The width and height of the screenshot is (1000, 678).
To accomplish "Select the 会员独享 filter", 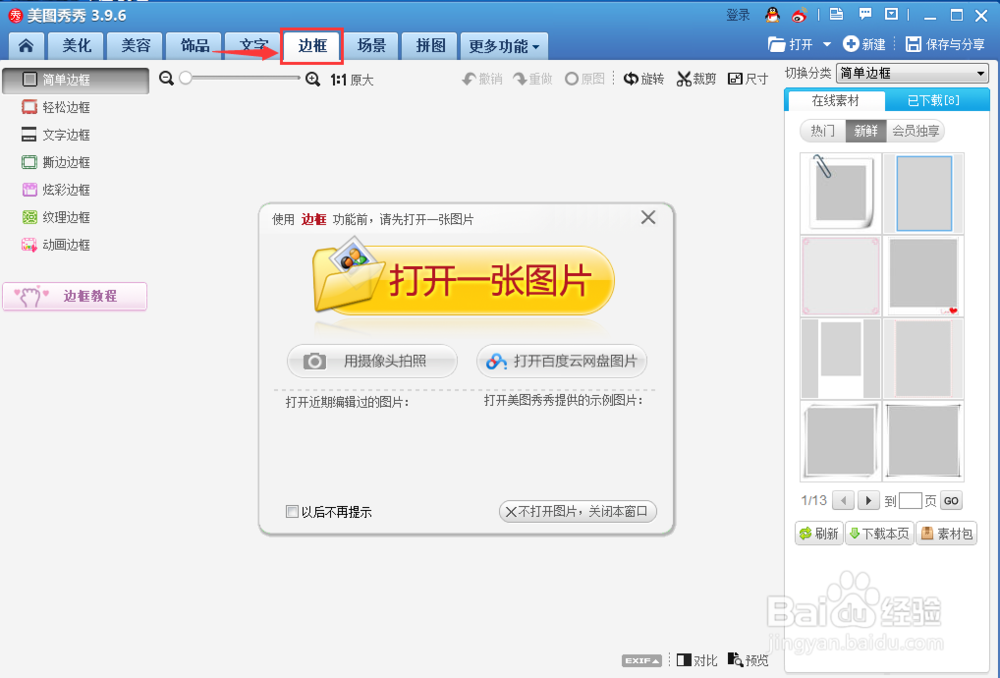I will (x=915, y=131).
